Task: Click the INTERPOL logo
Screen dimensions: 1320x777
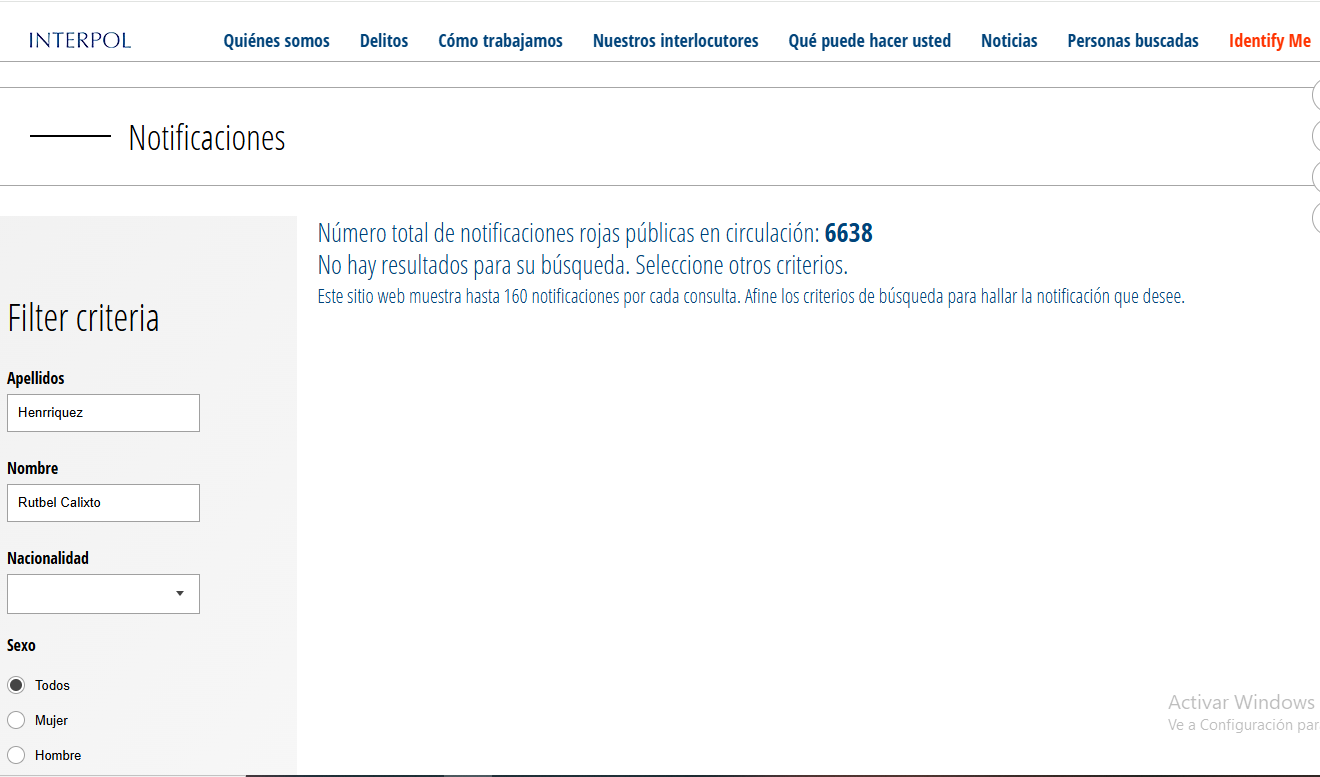Action: pos(80,41)
